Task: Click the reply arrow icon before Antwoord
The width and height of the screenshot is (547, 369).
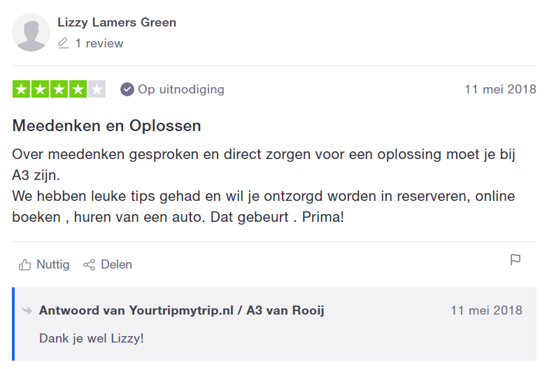Action: [x=27, y=310]
